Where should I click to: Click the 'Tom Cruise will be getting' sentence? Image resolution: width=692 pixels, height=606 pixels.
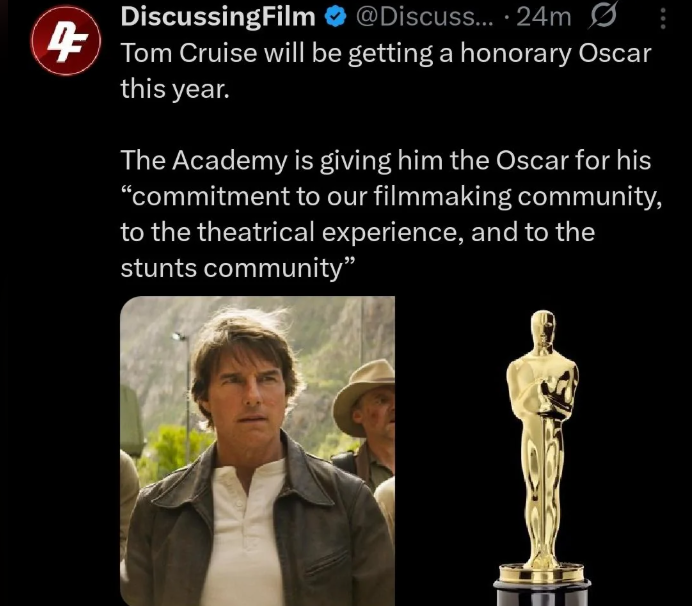tap(386, 54)
